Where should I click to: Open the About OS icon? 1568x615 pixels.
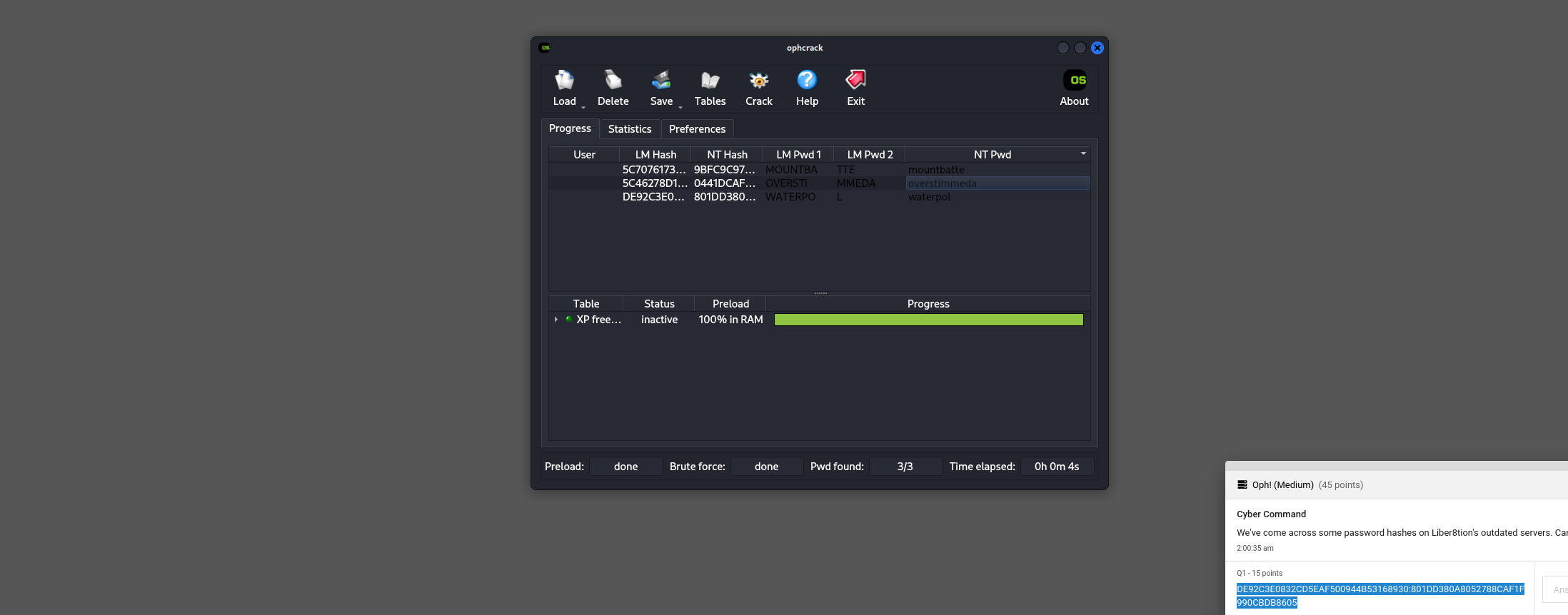(x=1075, y=80)
